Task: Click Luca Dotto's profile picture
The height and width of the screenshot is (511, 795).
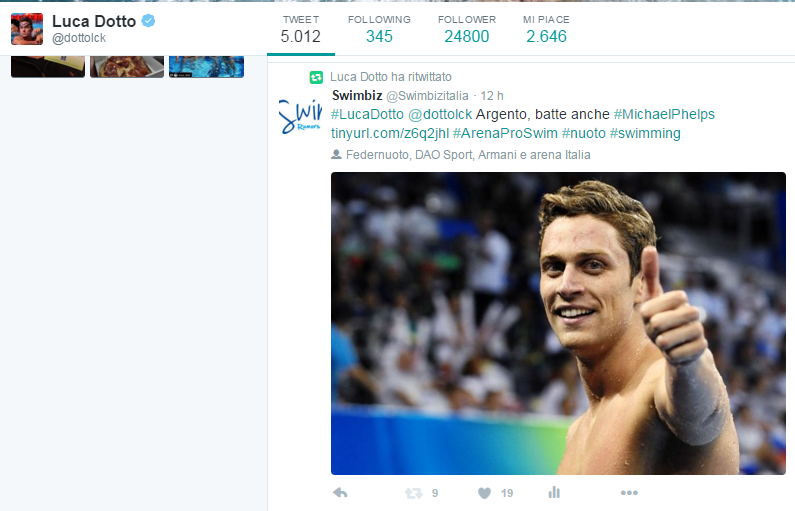Action: (27, 29)
